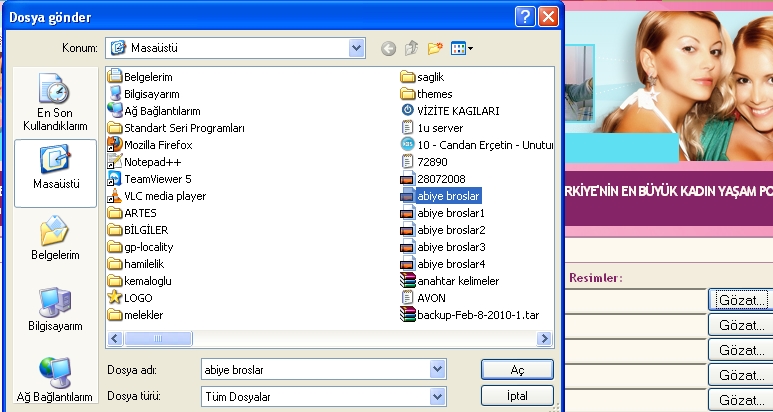Viewport: 773px width, 412px height.
Task: Click the İptal button
Action: point(517,396)
